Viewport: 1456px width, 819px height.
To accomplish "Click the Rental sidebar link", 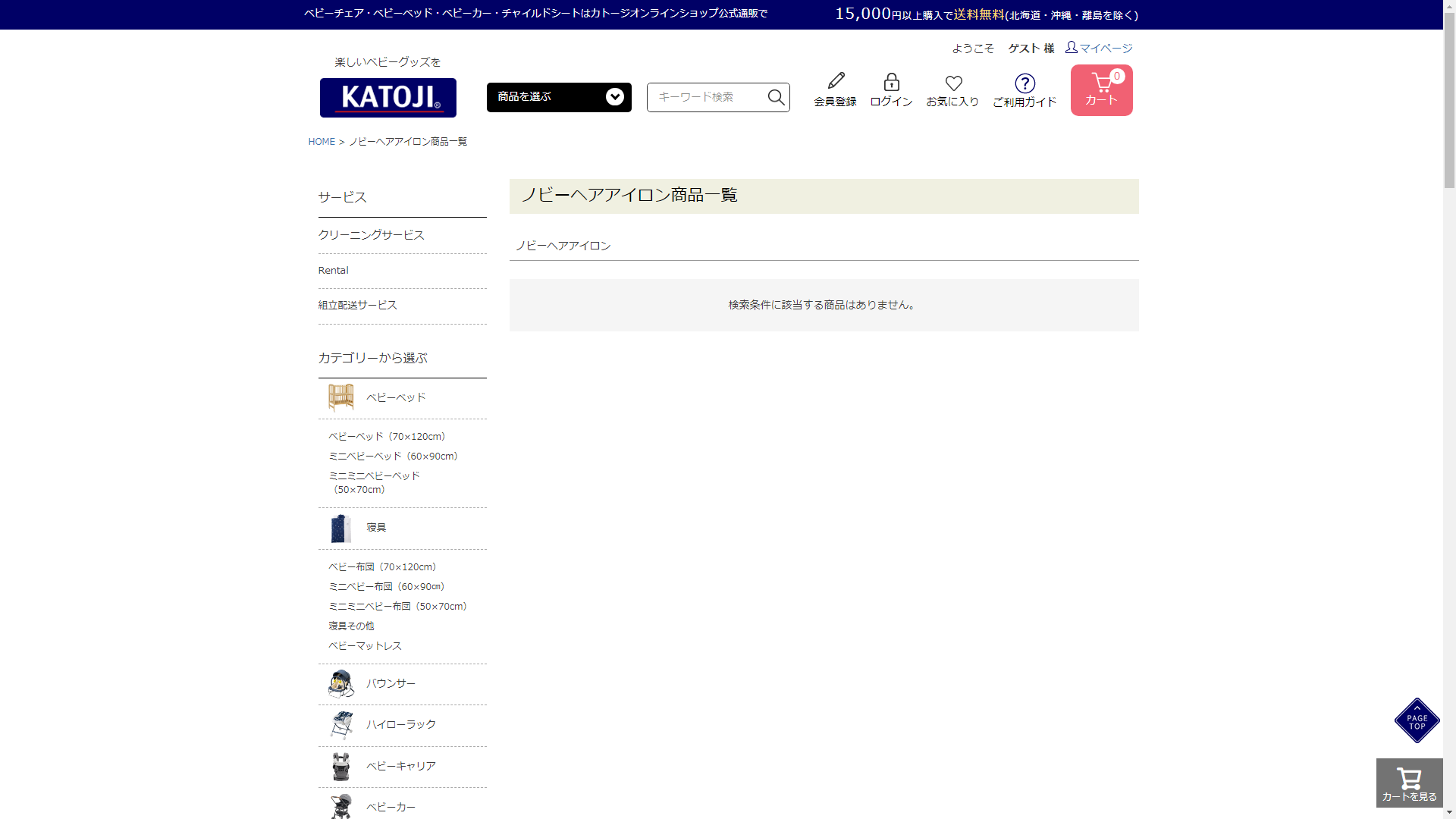I will coord(333,271).
